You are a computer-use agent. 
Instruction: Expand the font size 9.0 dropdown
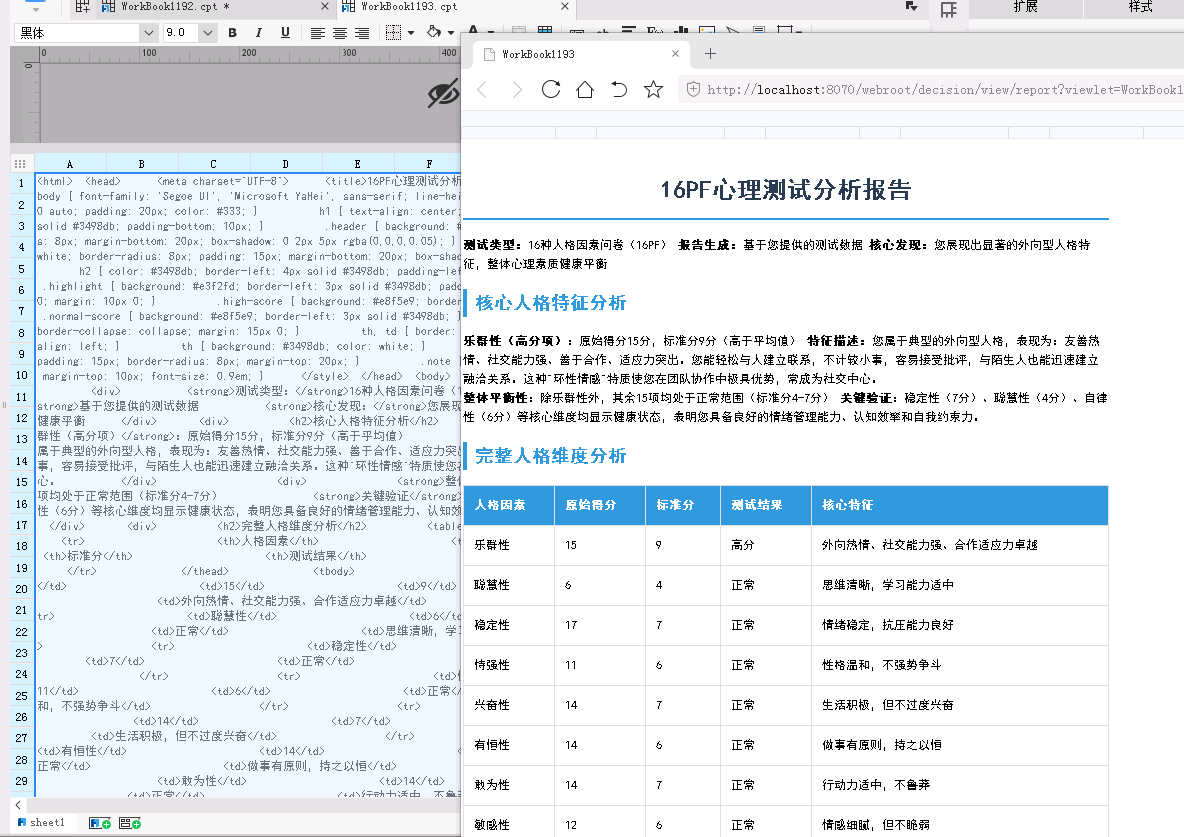pyautogui.click(x=207, y=33)
